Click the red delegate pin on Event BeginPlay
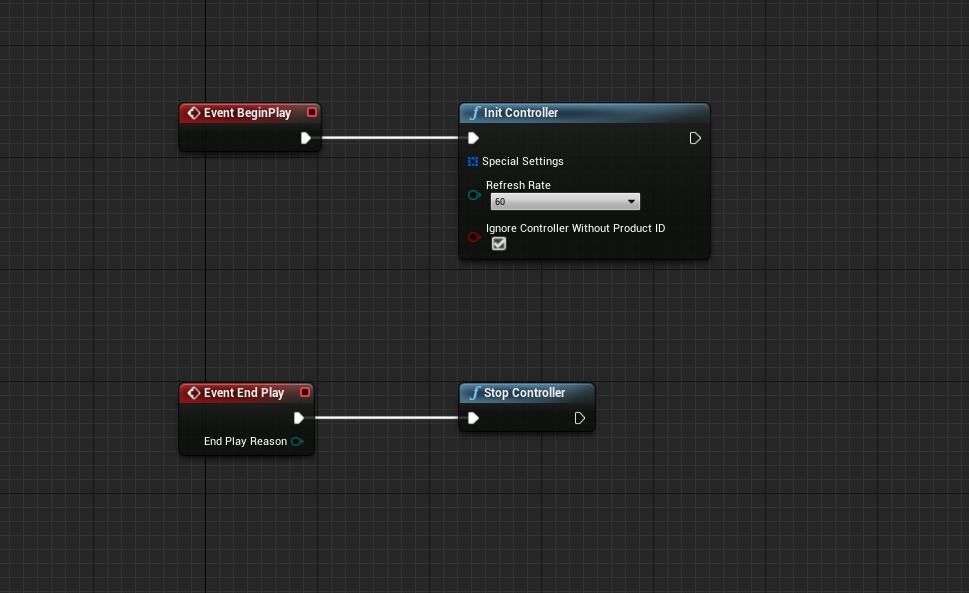 coord(312,113)
